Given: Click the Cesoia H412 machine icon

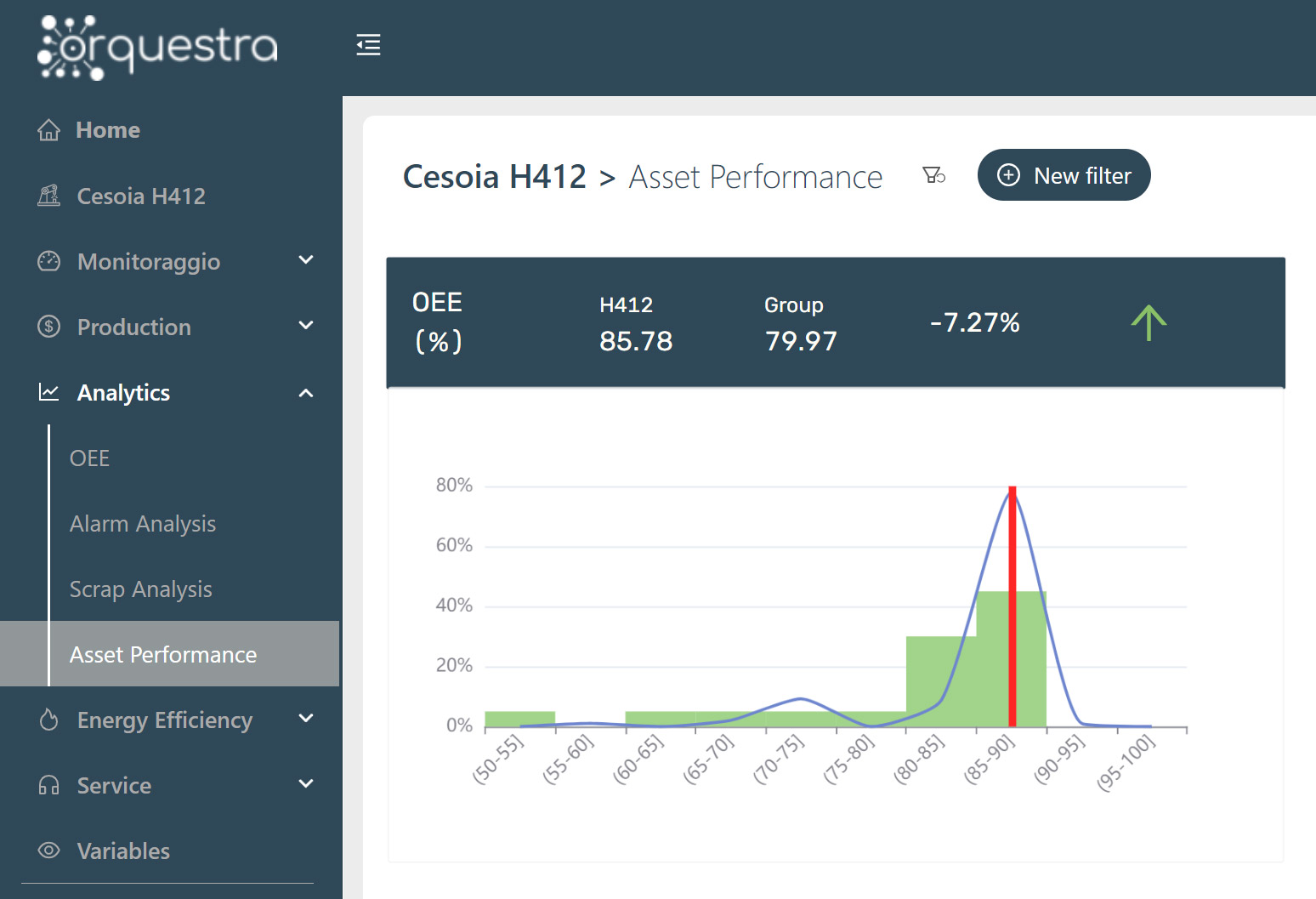Looking at the screenshot, I should click(49, 196).
